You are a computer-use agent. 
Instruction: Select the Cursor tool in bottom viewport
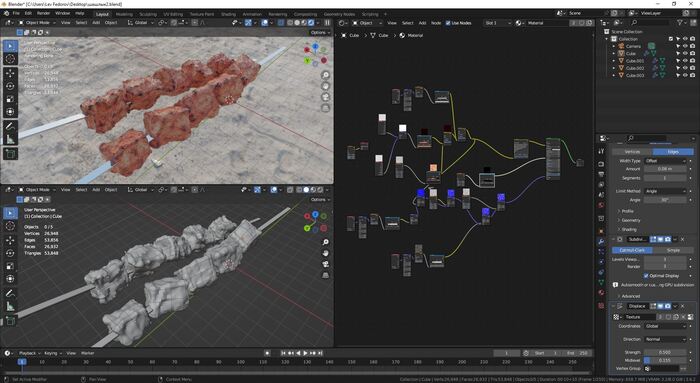pos(10,226)
